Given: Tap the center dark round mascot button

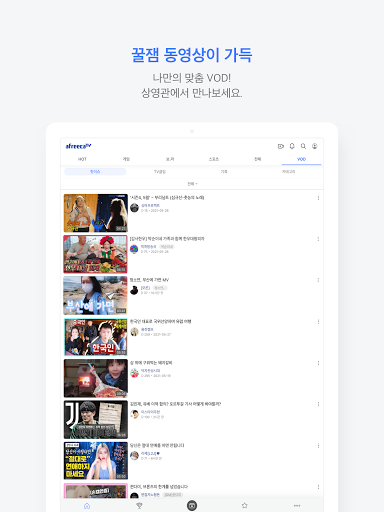Looking at the screenshot, I should click(192, 505).
